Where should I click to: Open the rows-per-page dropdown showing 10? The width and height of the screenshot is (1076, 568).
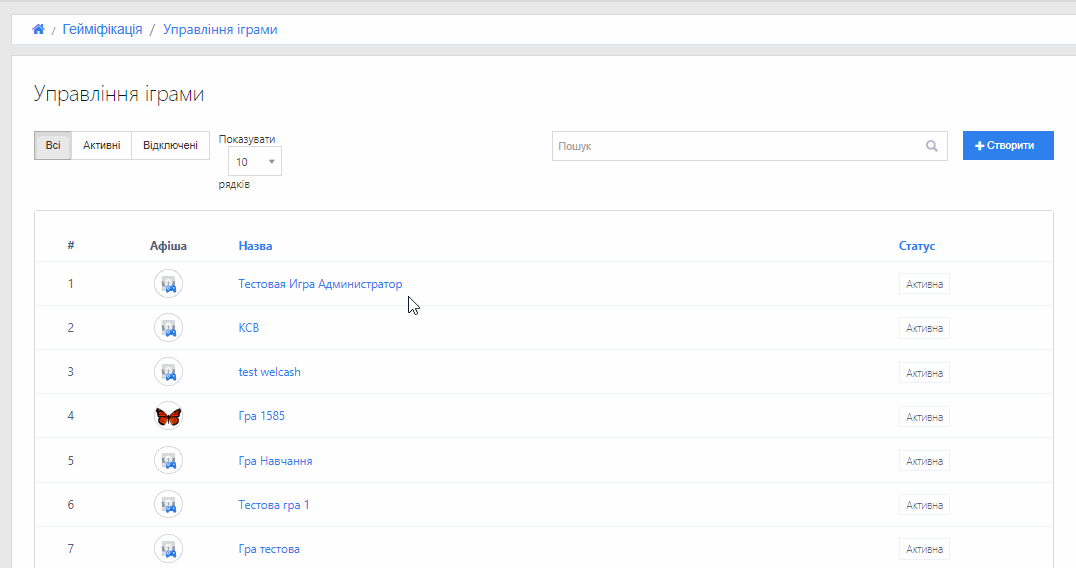pos(255,161)
